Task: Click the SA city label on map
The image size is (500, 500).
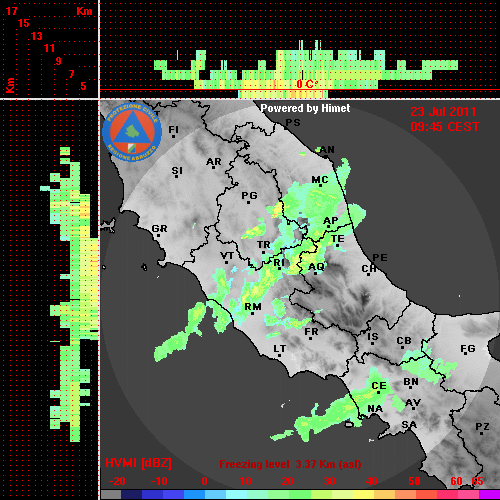Action: 409,425
